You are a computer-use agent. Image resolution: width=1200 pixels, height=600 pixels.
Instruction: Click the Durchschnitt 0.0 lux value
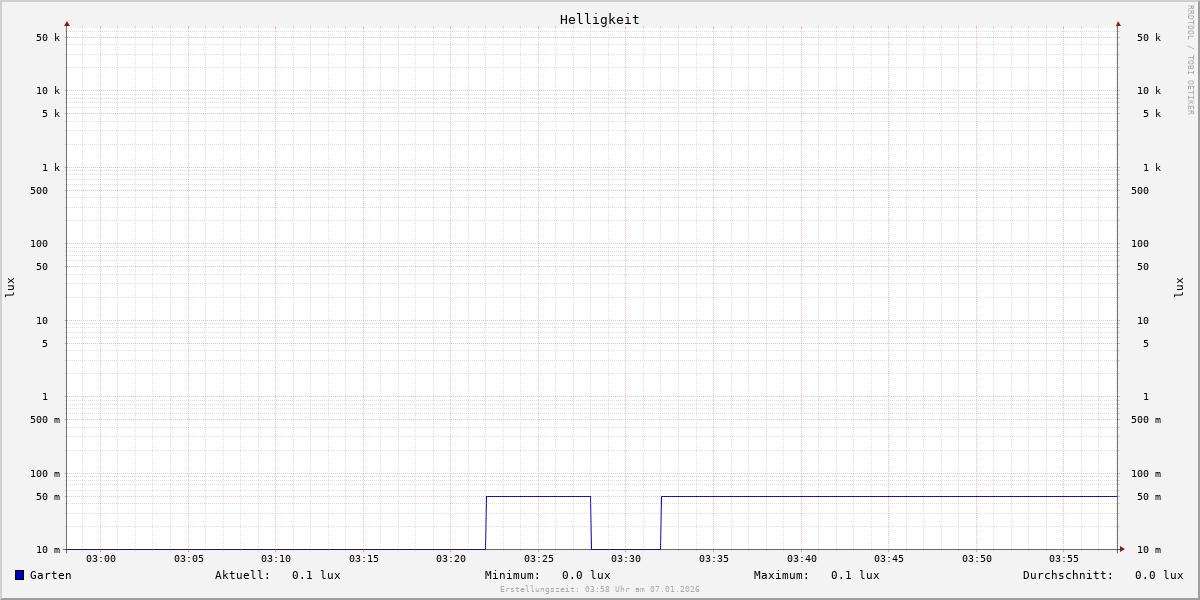1158,575
